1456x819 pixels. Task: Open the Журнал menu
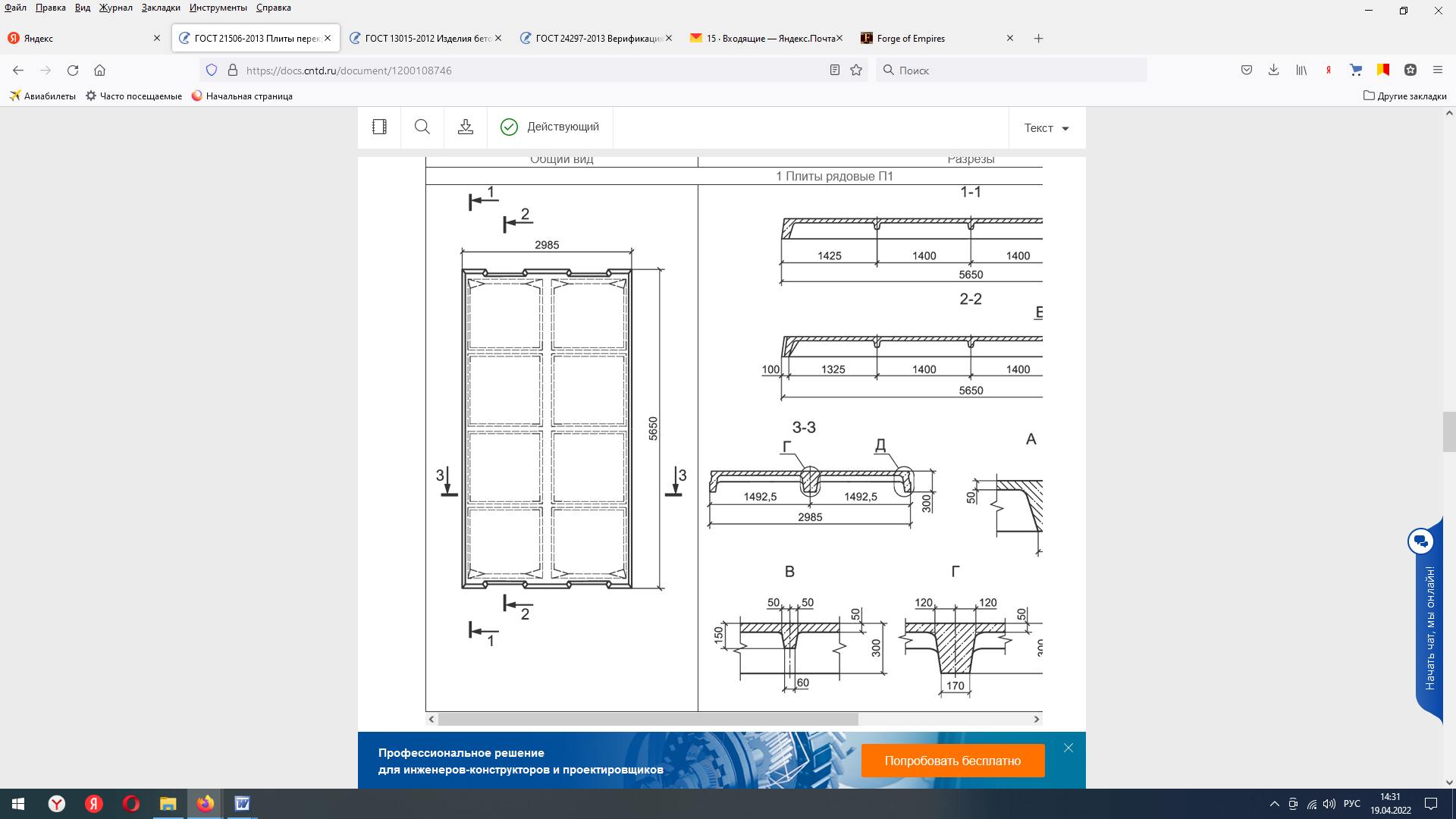(116, 8)
